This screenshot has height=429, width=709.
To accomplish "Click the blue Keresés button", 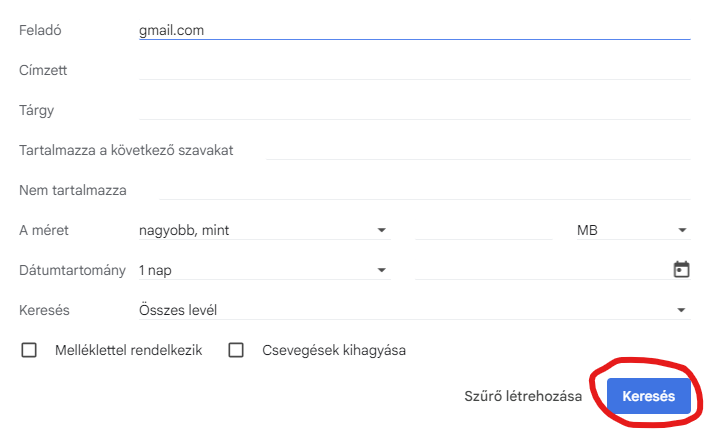I will [x=648, y=397].
